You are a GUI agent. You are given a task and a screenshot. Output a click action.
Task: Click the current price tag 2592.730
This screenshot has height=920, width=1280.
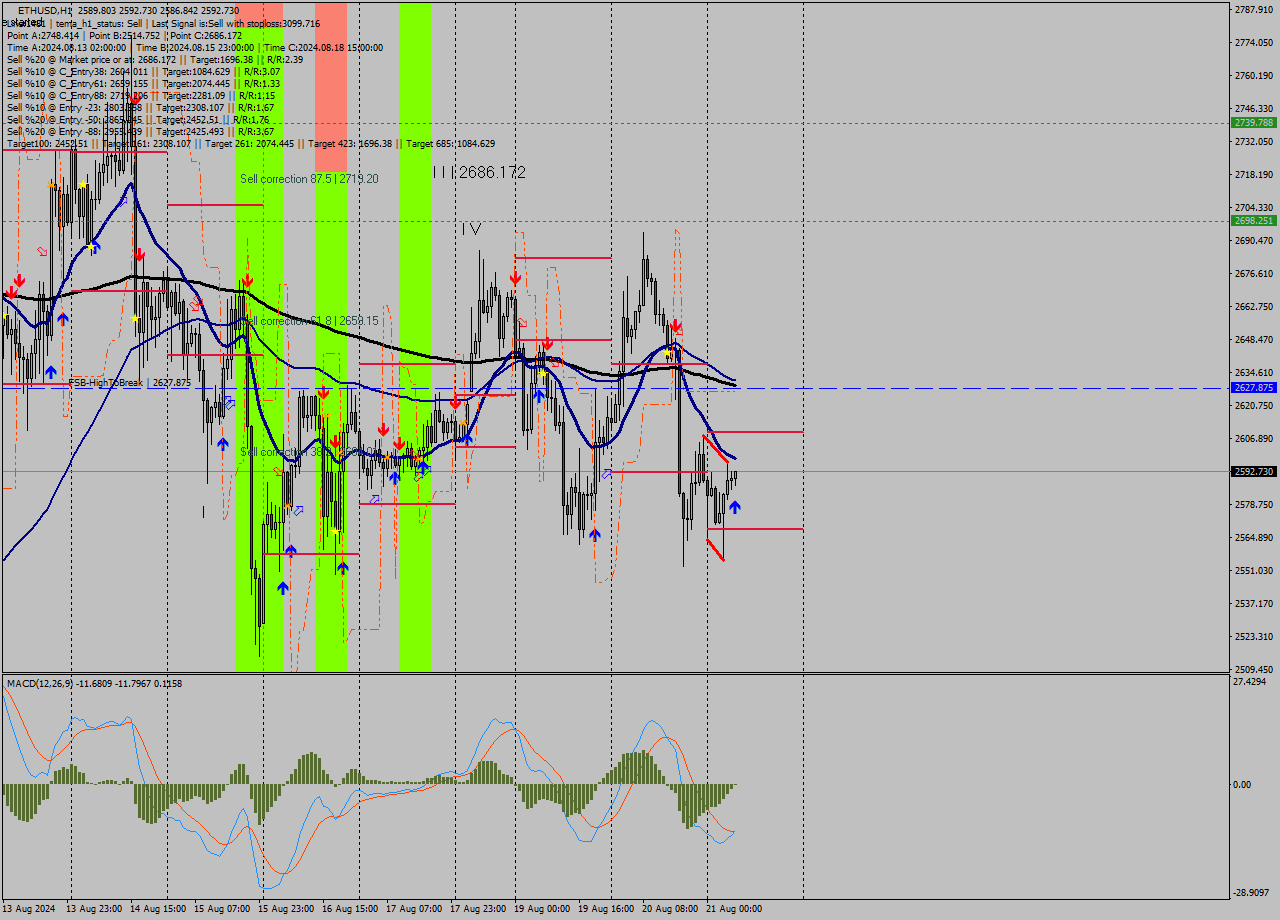point(1254,471)
